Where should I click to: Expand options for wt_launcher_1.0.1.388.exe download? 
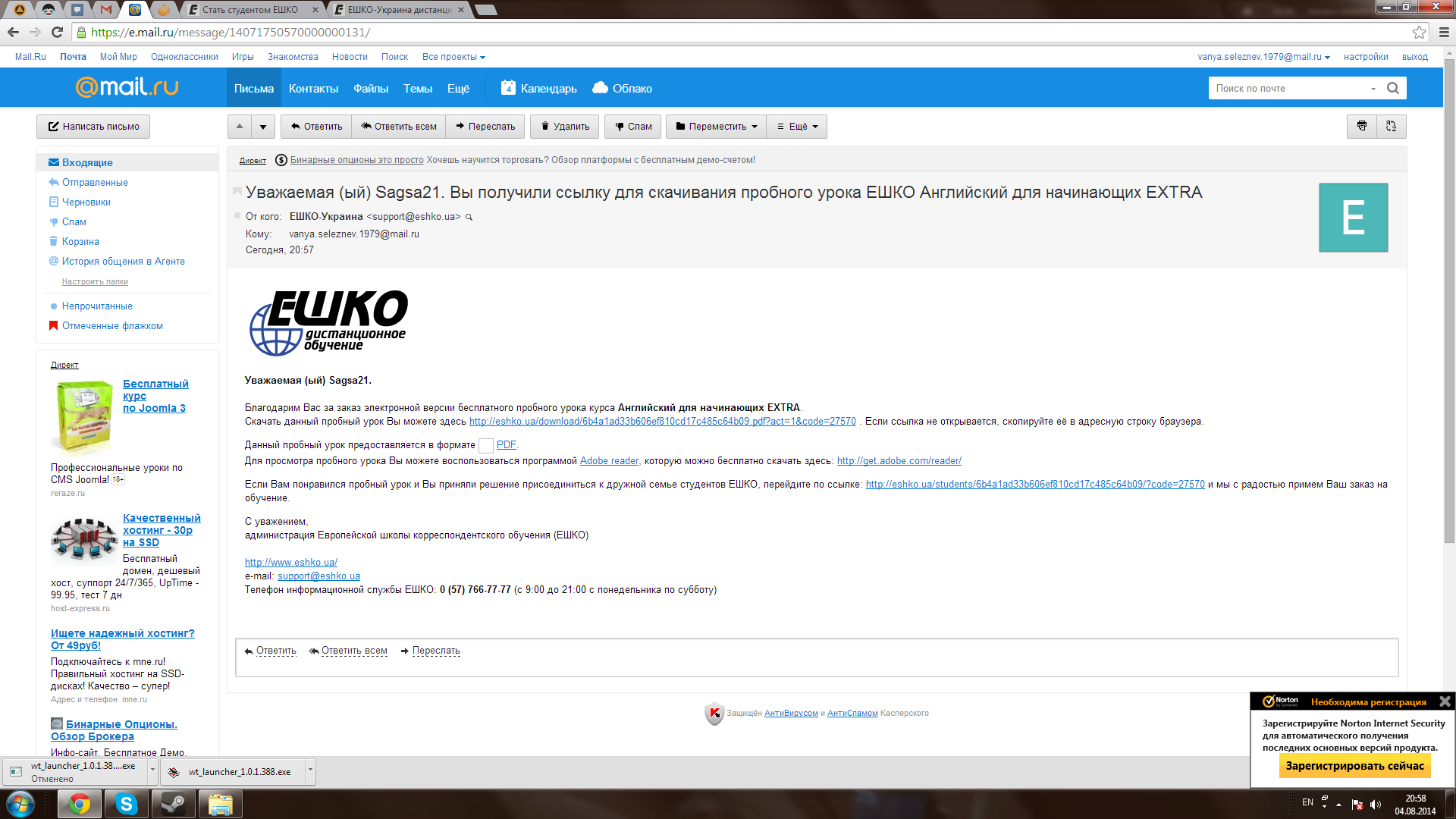click(x=310, y=770)
